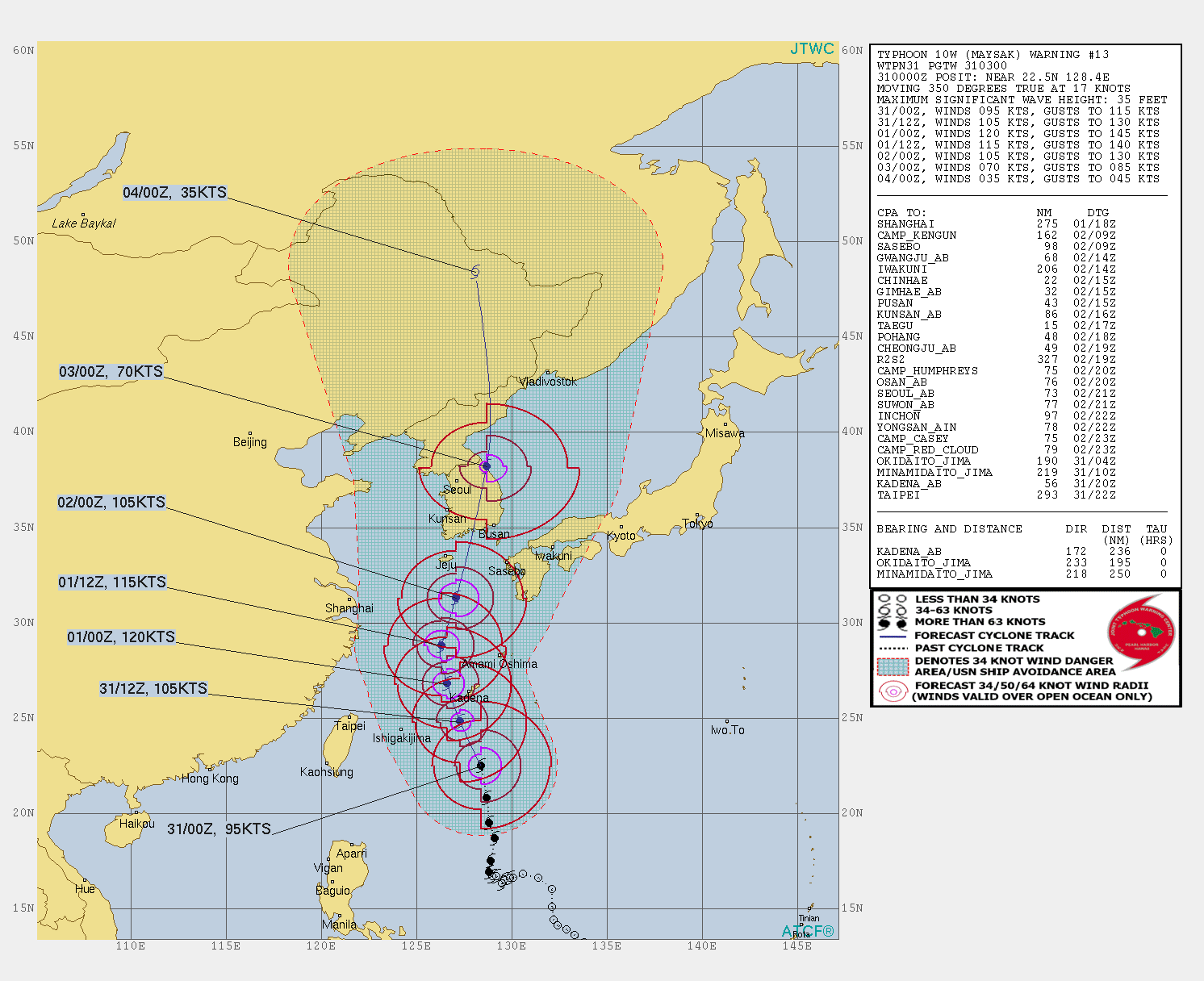The height and width of the screenshot is (981, 1204).
Task: Select the '31/12Z, 105KTS' forecast label
Action: click(153, 689)
